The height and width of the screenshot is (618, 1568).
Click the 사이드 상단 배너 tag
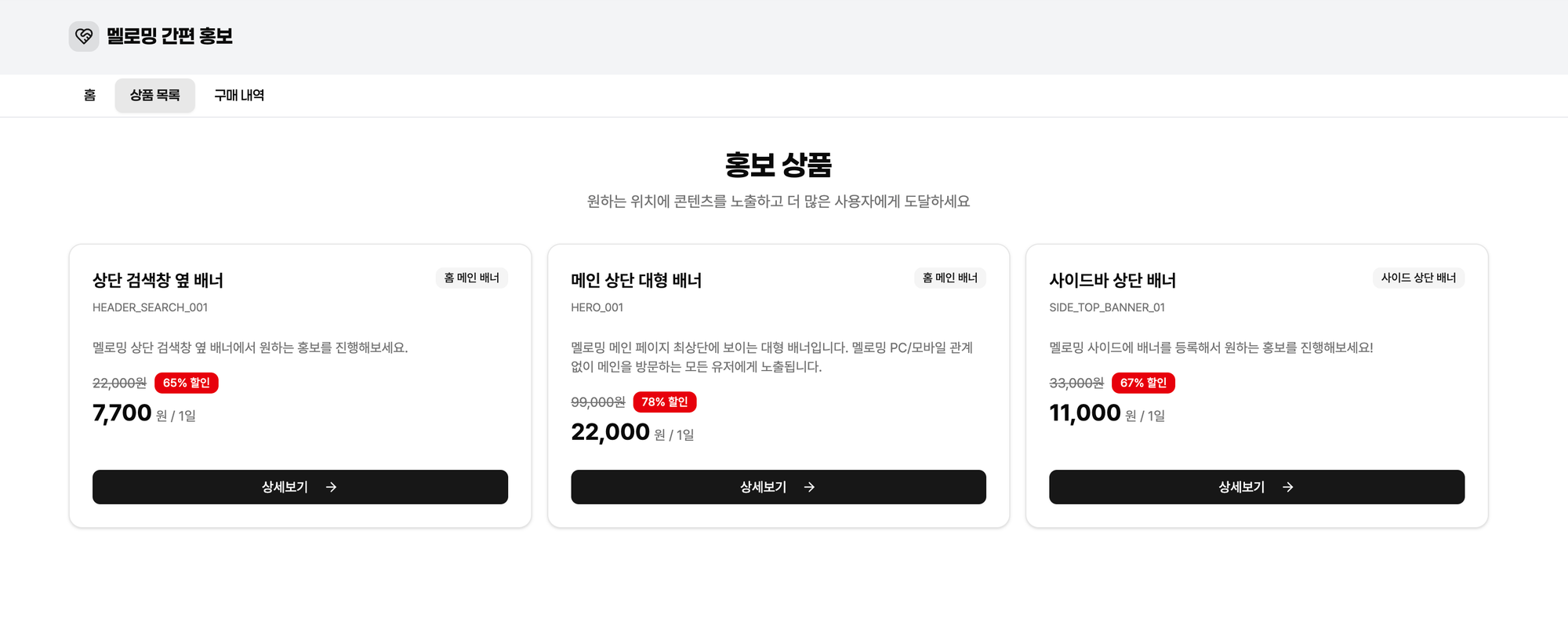(x=1418, y=278)
